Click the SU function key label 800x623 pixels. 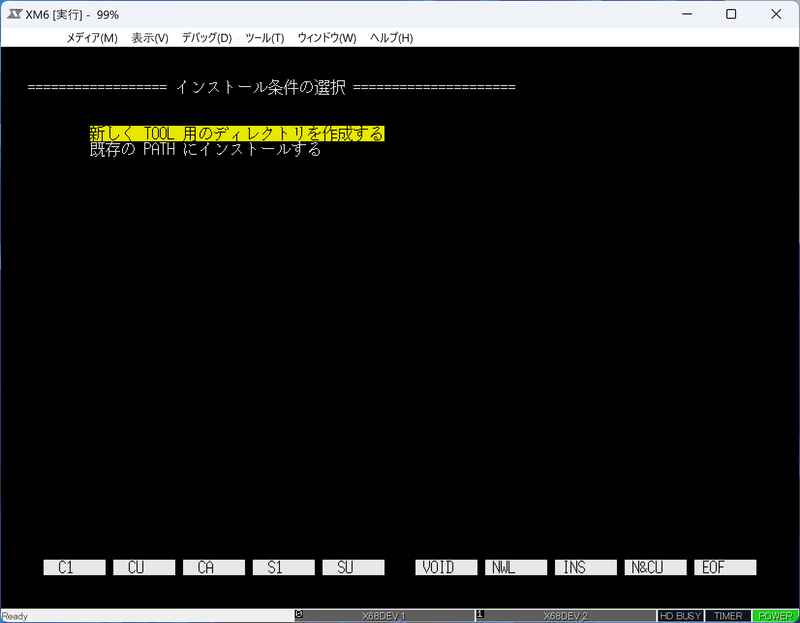pyautogui.click(x=353, y=567)
